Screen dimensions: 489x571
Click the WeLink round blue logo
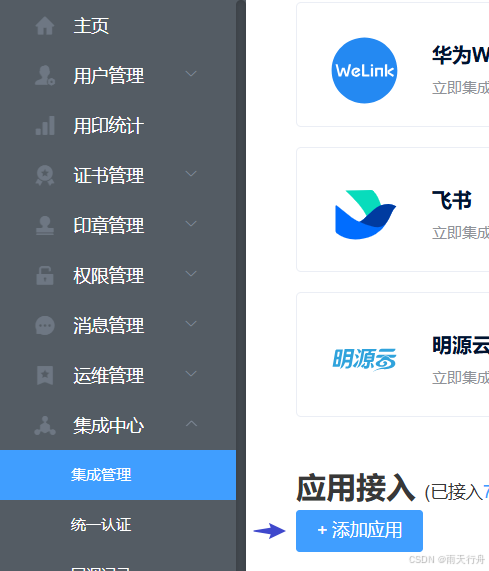point(364,70)
